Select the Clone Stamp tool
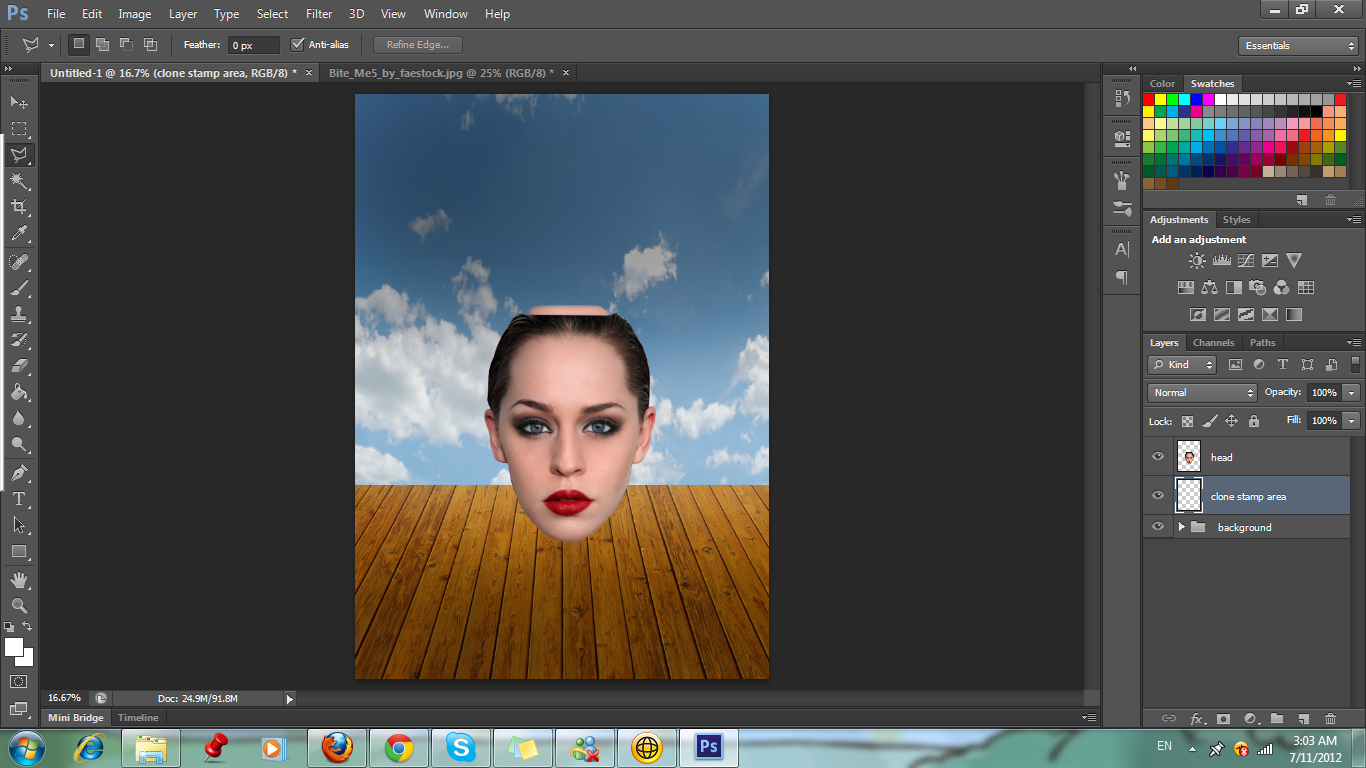The image size is (1366, 768). (20, 313)
